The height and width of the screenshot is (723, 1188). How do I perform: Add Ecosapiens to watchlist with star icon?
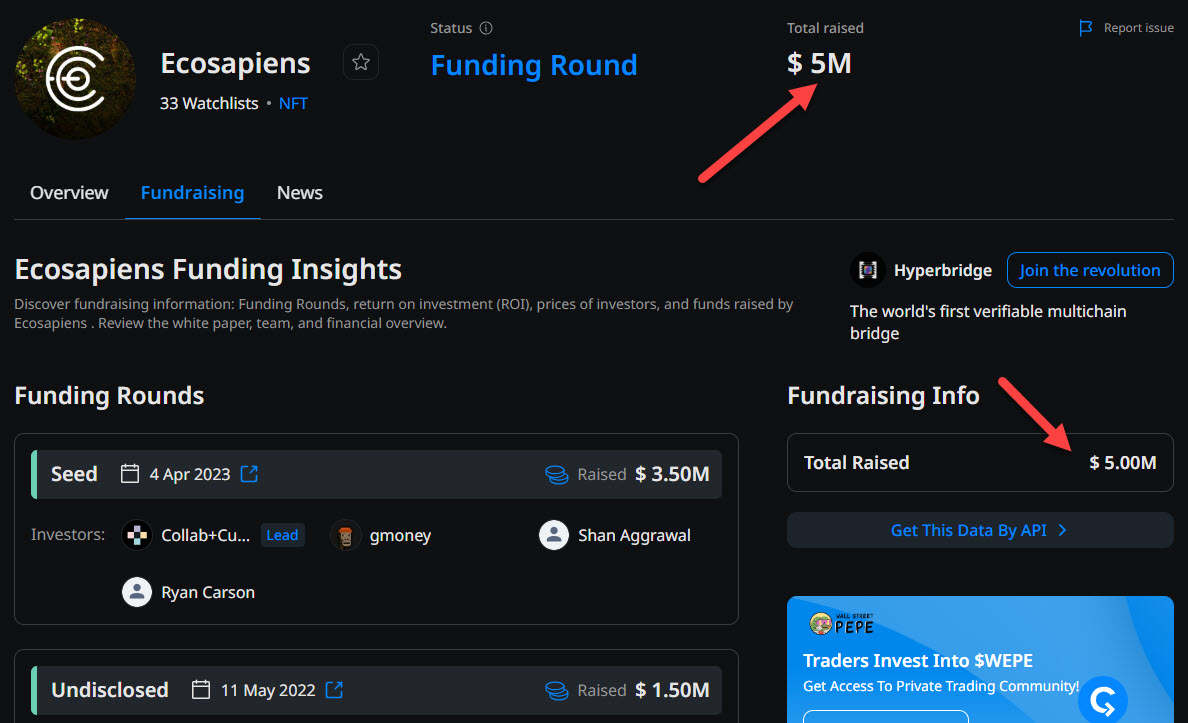pyautogui.click(x=361, y=62)
